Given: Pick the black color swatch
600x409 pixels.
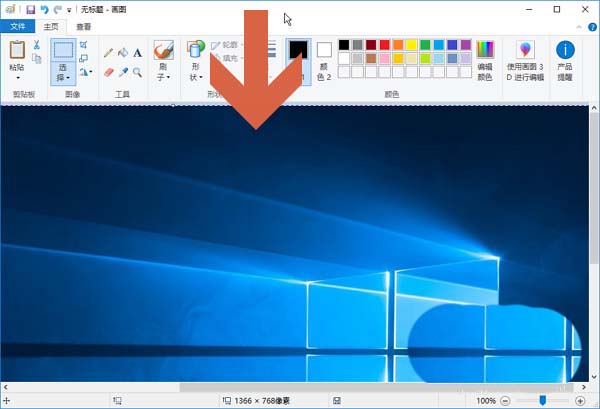Looking at the screenshot, I should (344, 45).
